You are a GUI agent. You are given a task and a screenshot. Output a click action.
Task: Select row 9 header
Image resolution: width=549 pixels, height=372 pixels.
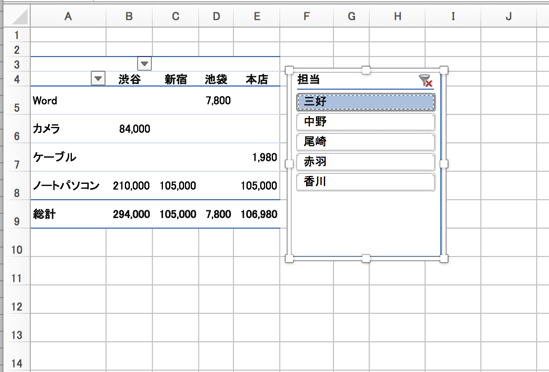pyautogui.click(x=17, y=214)
